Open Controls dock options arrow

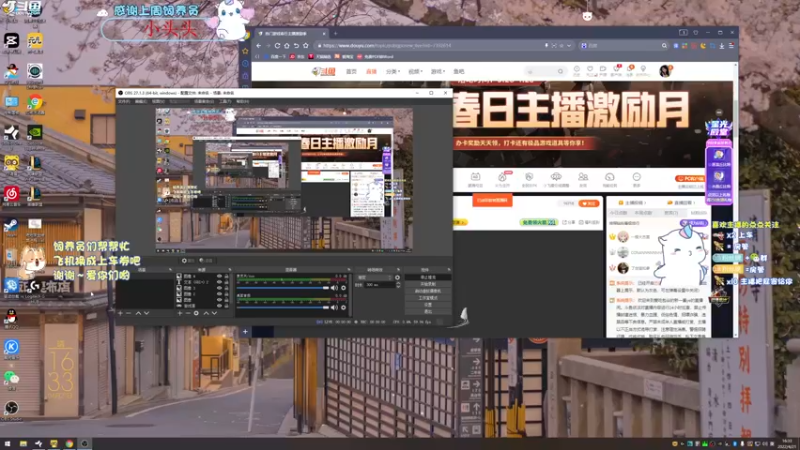pyautogui.click(x=449, y=269)
